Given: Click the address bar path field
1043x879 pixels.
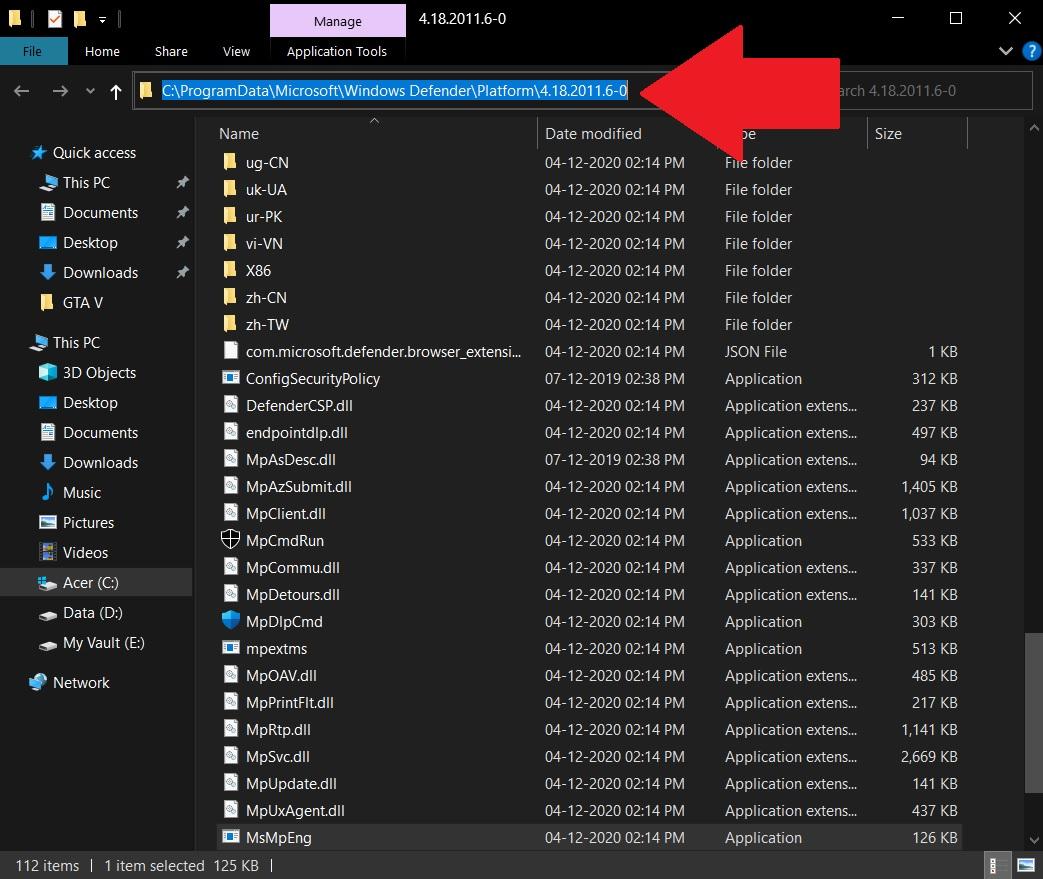Looking at the screenshot, I should click(394, 90).
